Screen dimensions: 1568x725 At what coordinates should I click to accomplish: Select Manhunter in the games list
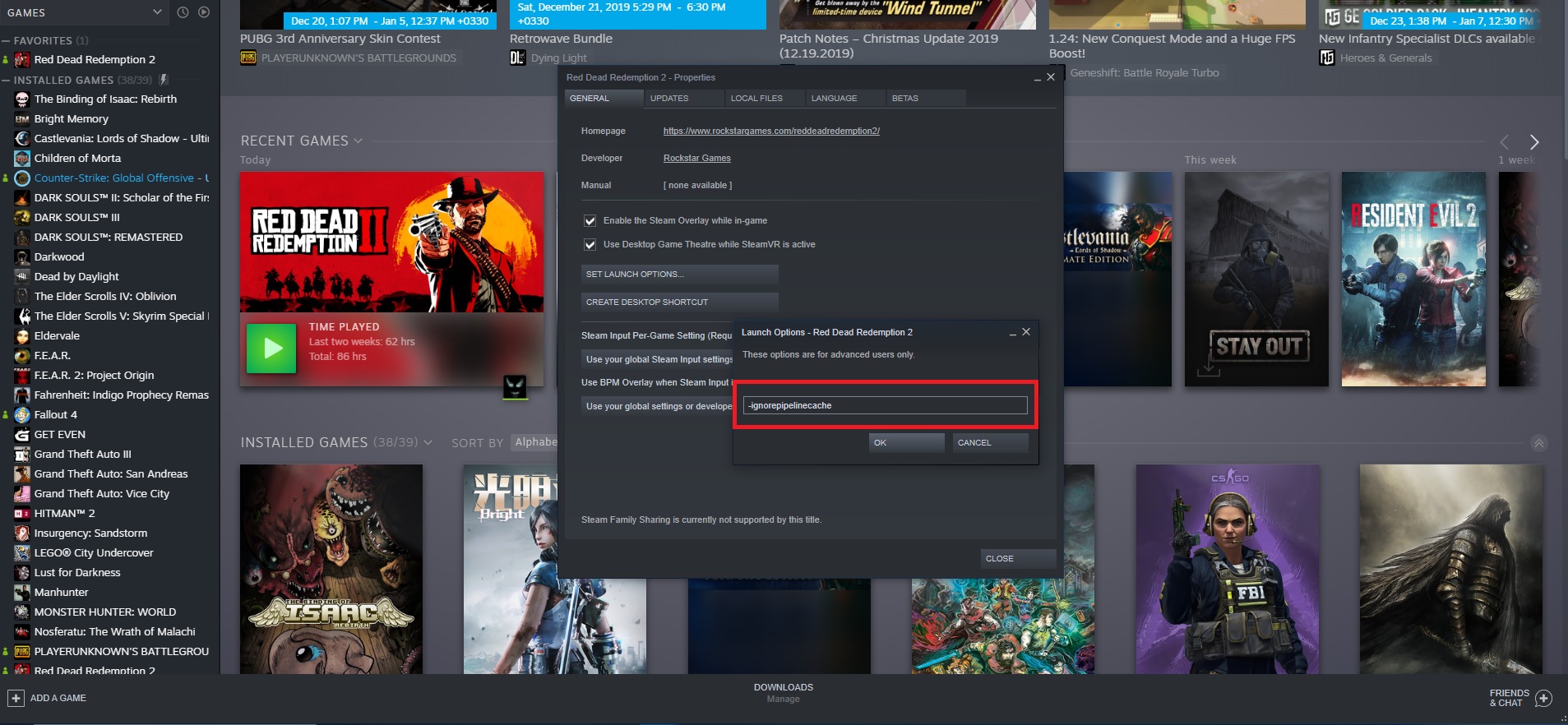point(61,593)
